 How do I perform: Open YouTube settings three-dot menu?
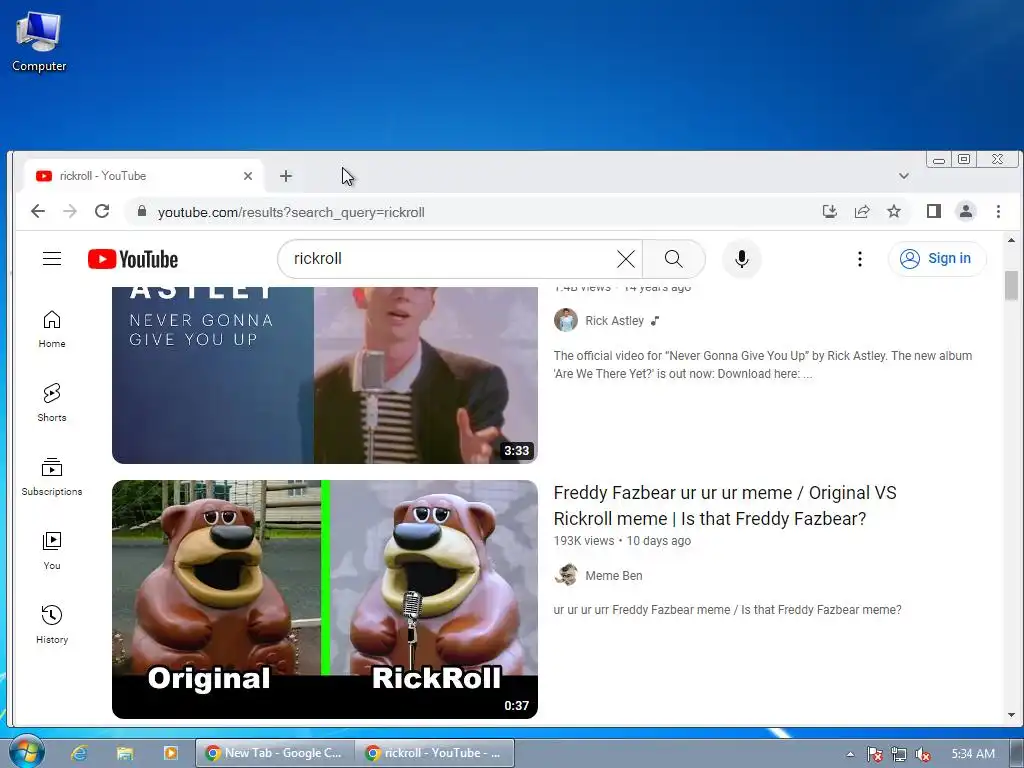pyautogui.click(x=859, y=259)
